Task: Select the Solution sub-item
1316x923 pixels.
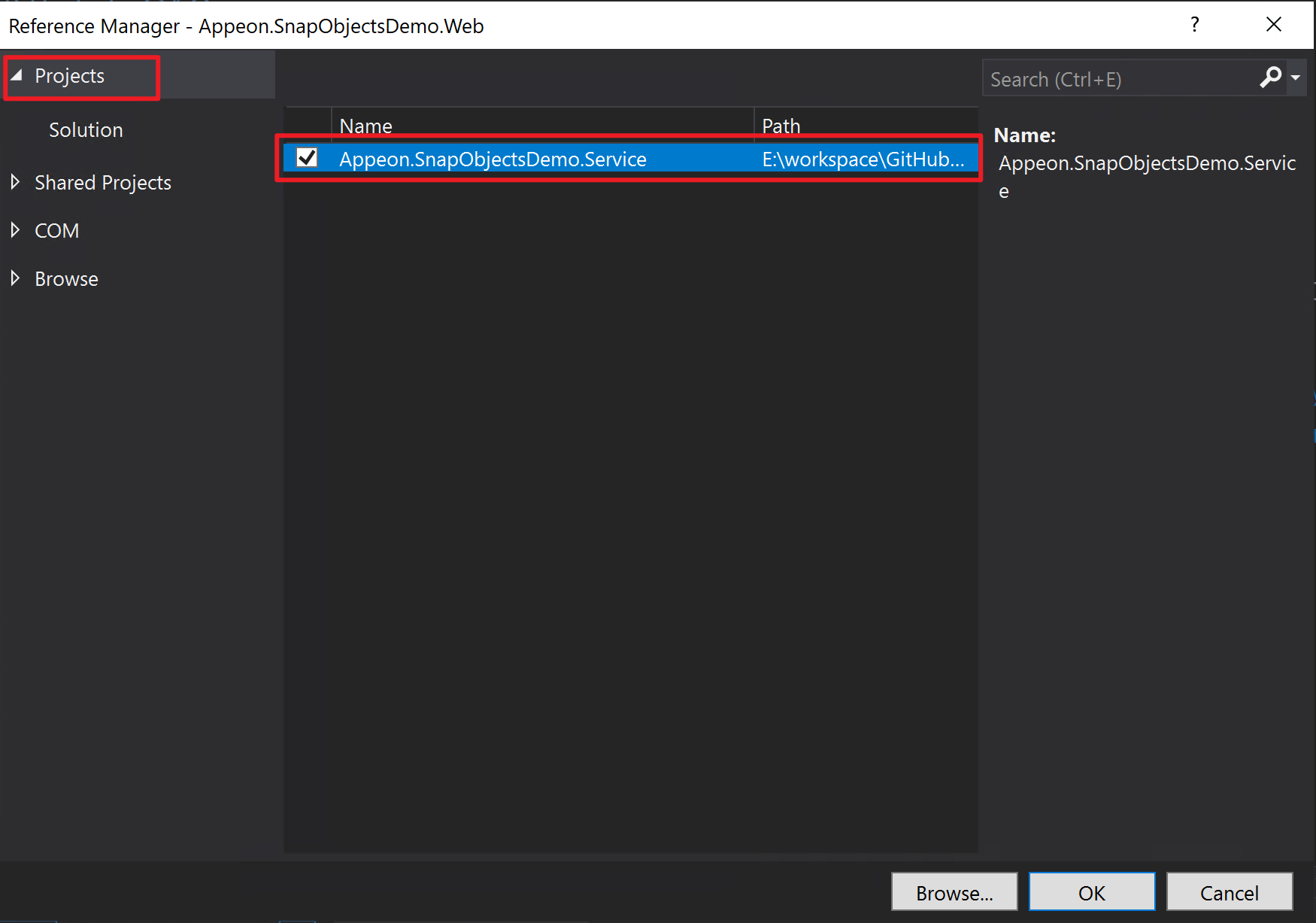Action: pyautogui.click(x=86, y=130)
